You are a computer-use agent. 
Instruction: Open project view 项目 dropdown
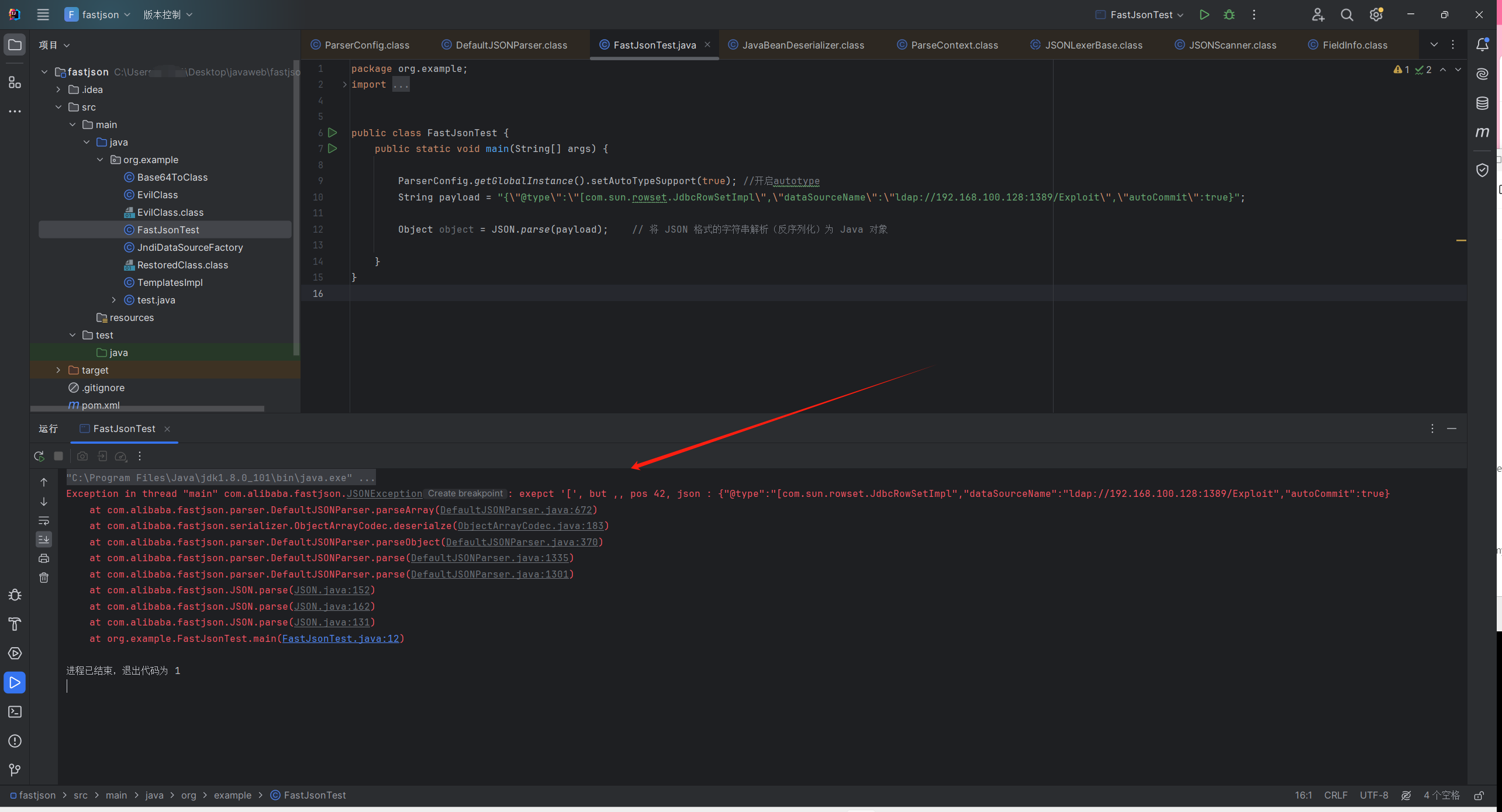pyautogui.click(x=54, y=45)
